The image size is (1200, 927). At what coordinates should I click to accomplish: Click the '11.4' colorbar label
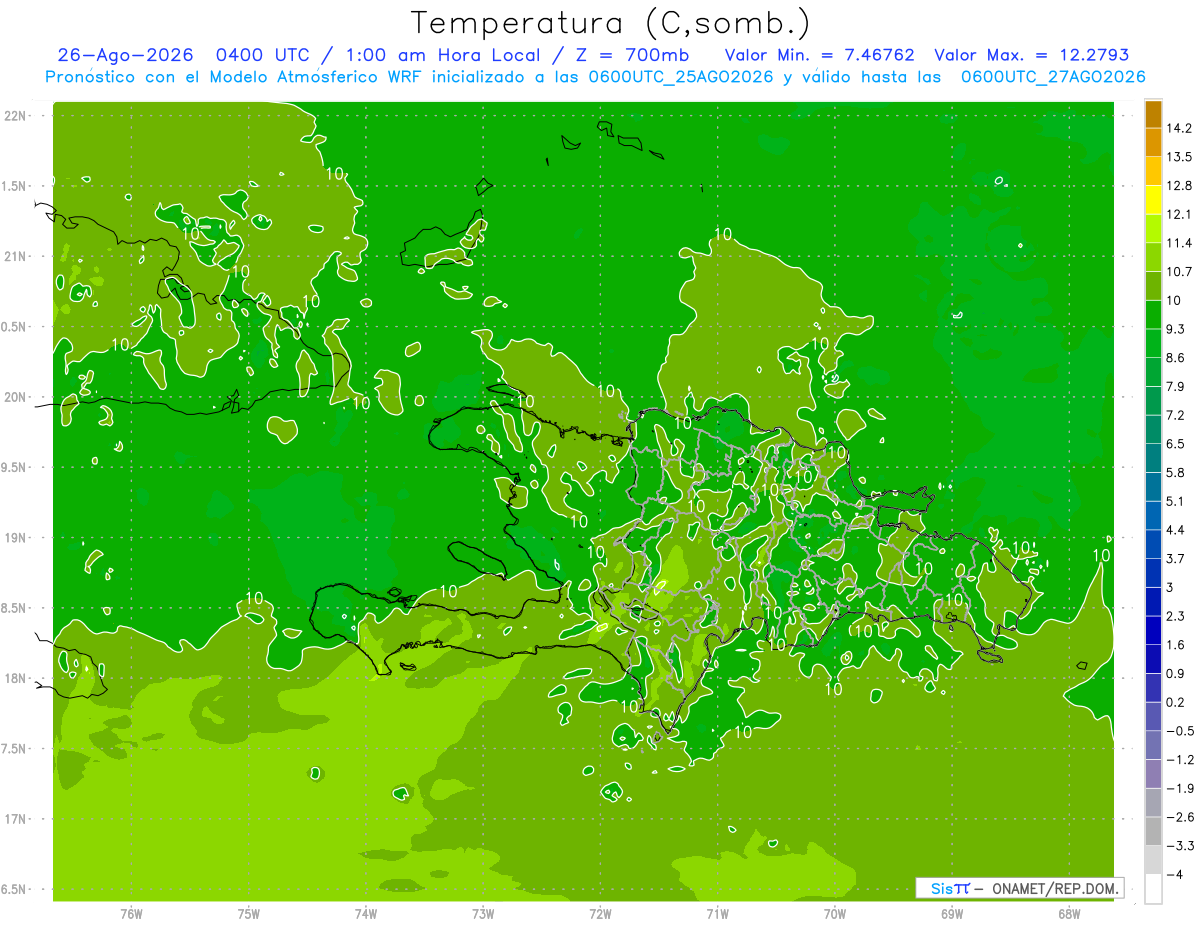[1179, 243]
